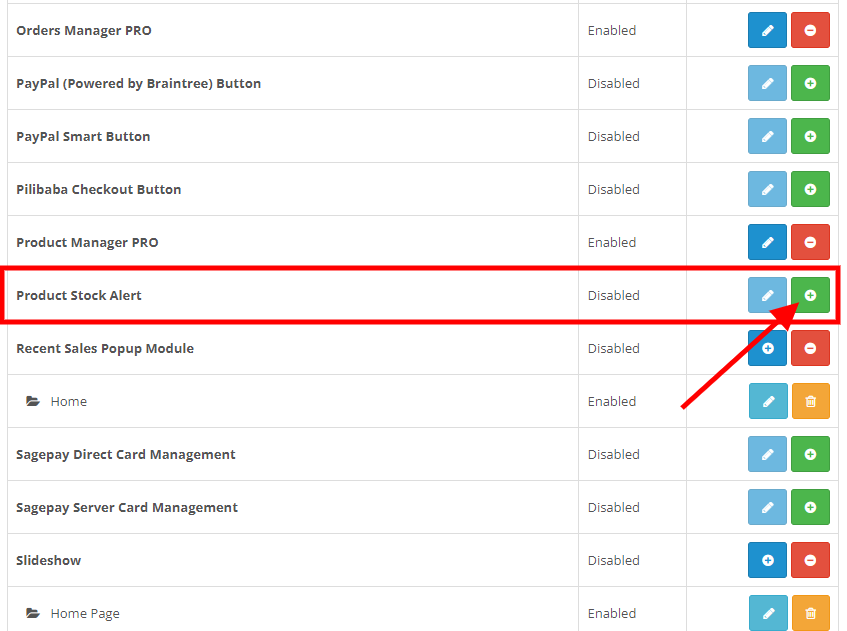847x631 pixels.
Task: Select the "Recent Sales Popup Module" name
Action: pos(105,348)
